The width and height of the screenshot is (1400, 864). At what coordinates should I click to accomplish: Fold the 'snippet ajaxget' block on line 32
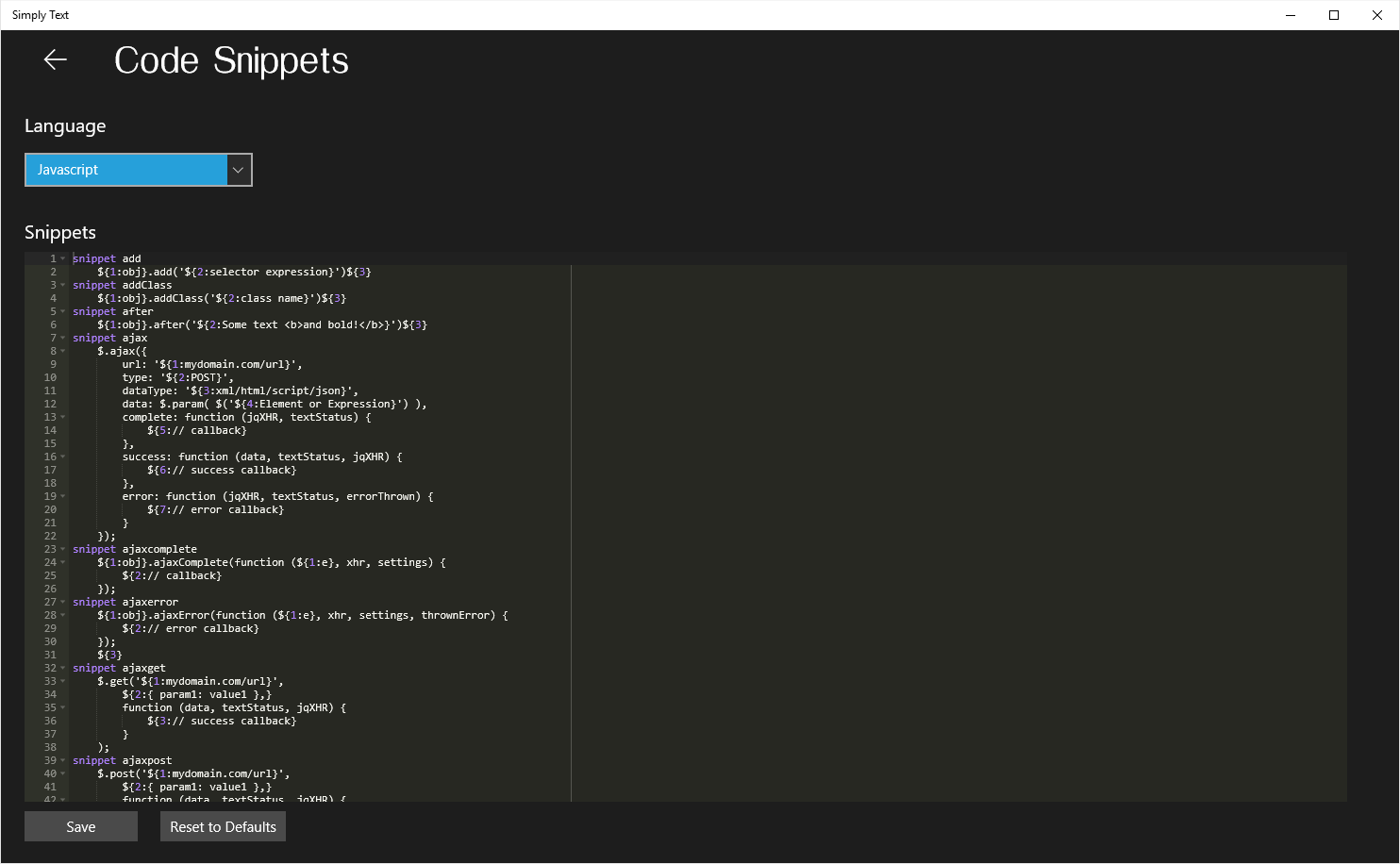[x=63, y=668]
